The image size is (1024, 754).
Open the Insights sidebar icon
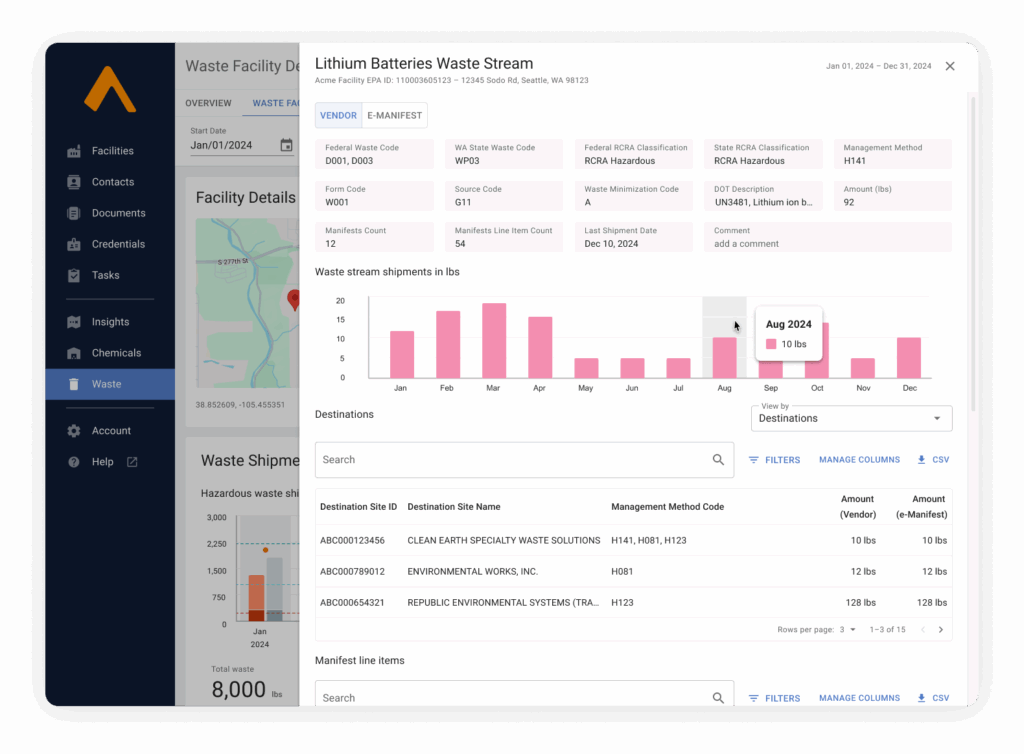coord(74,322)
